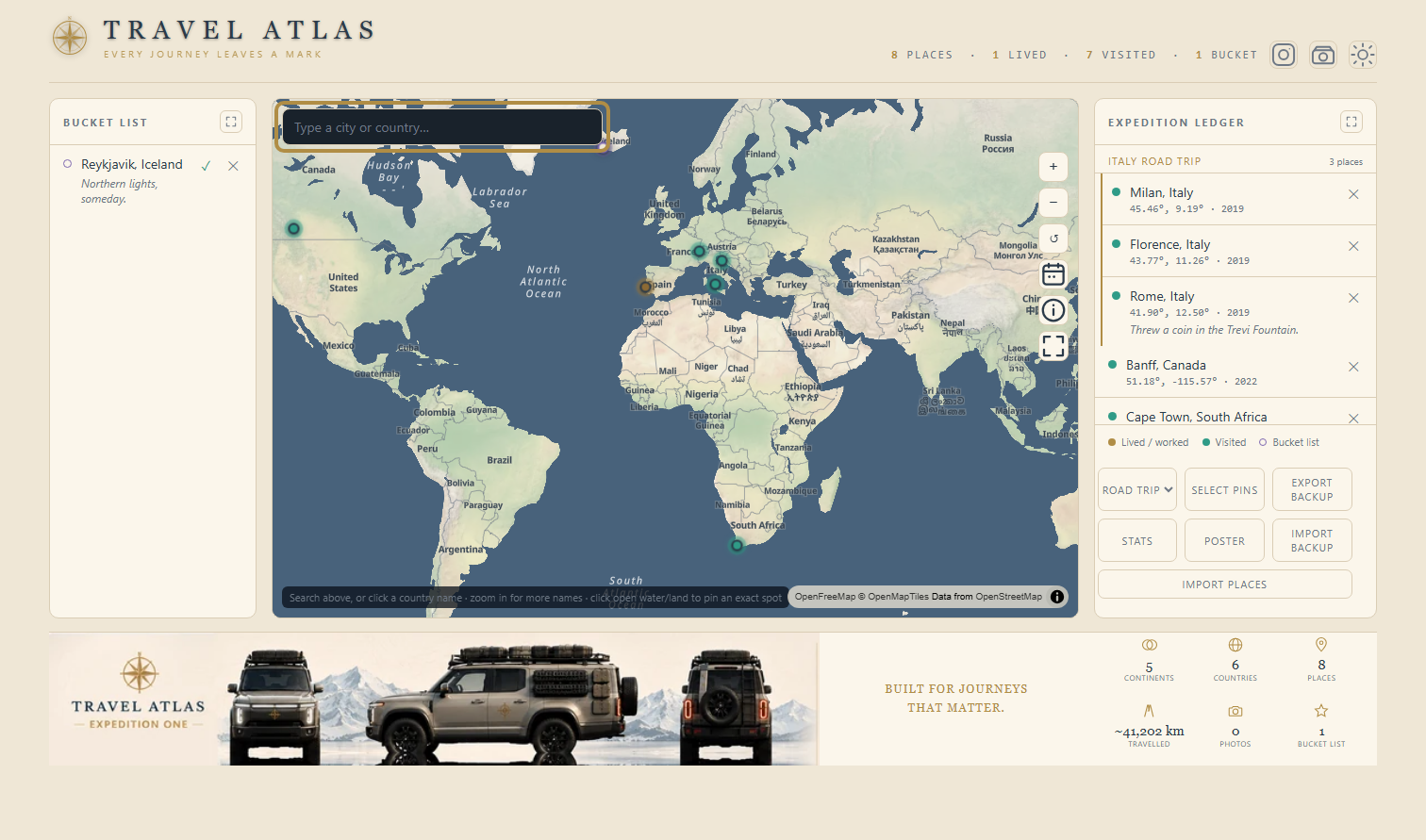The width and height of the screenshot is (1426, 840).
Task: Open the calendar timeline control on map
Action: pos(1053,274)
